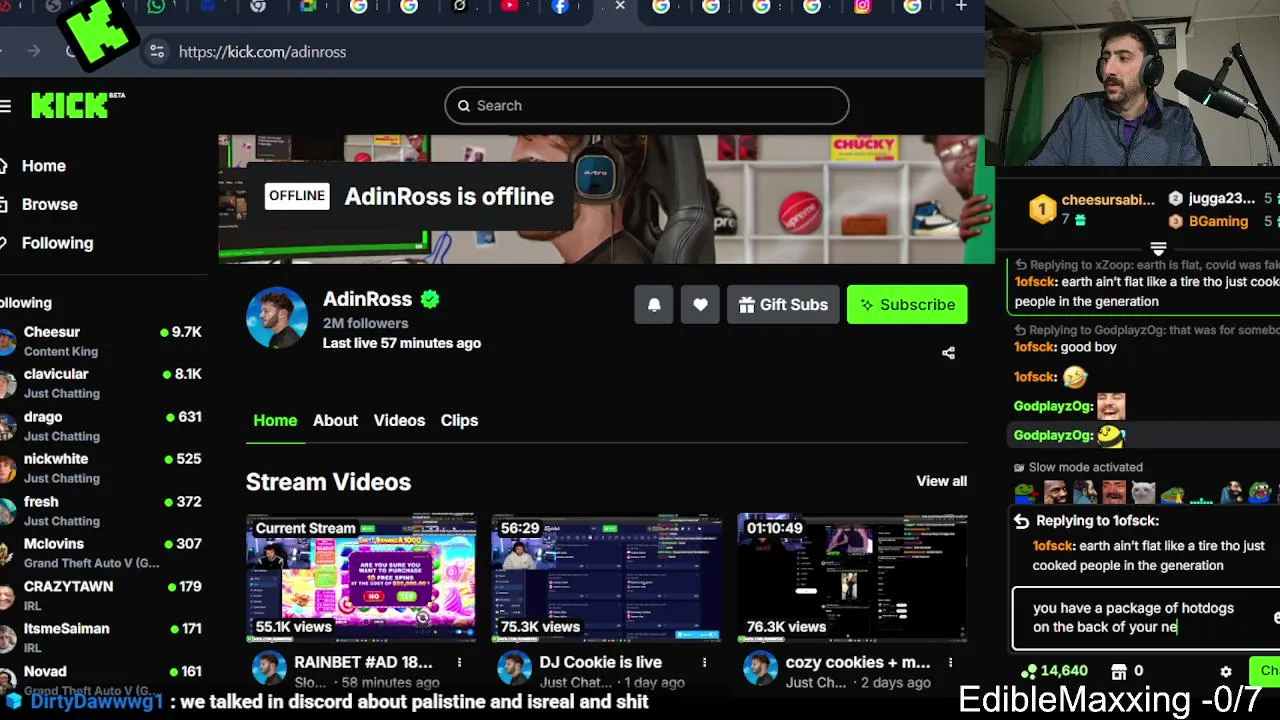Click the Kick logo in the header

tap(70, 105)
